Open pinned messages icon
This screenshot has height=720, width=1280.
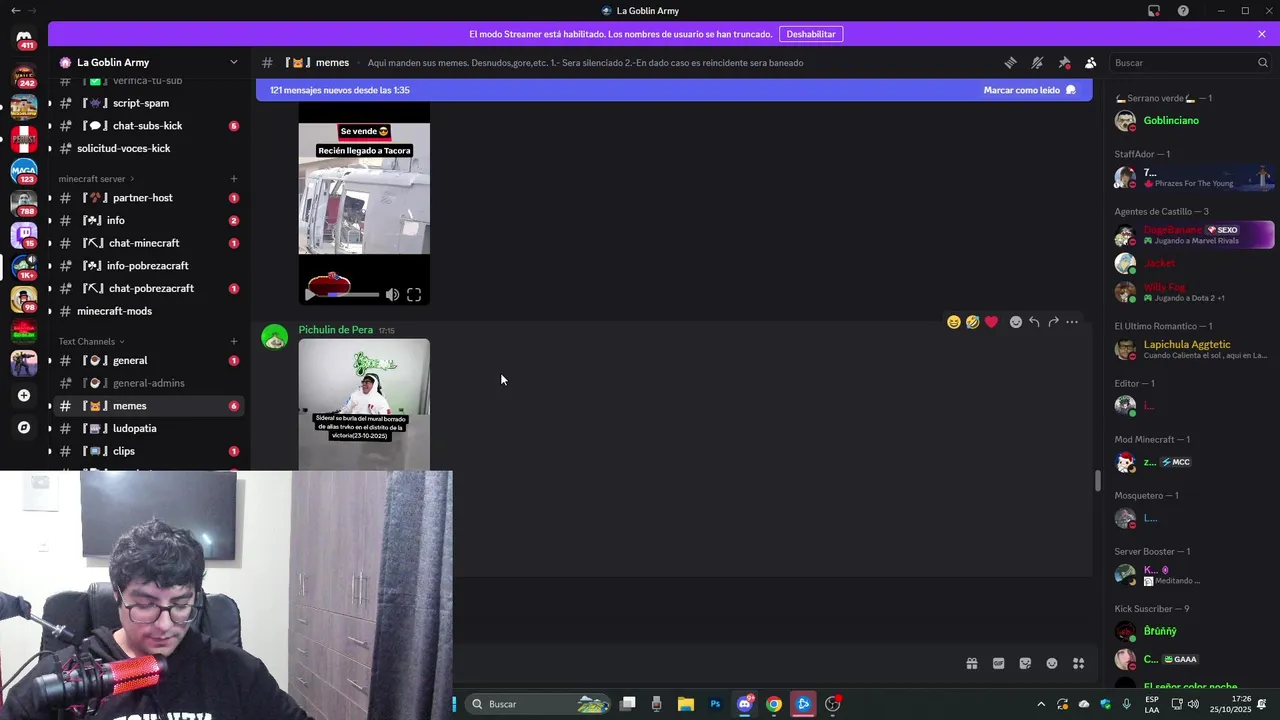pyautogui.click(x=1064, y=62)
